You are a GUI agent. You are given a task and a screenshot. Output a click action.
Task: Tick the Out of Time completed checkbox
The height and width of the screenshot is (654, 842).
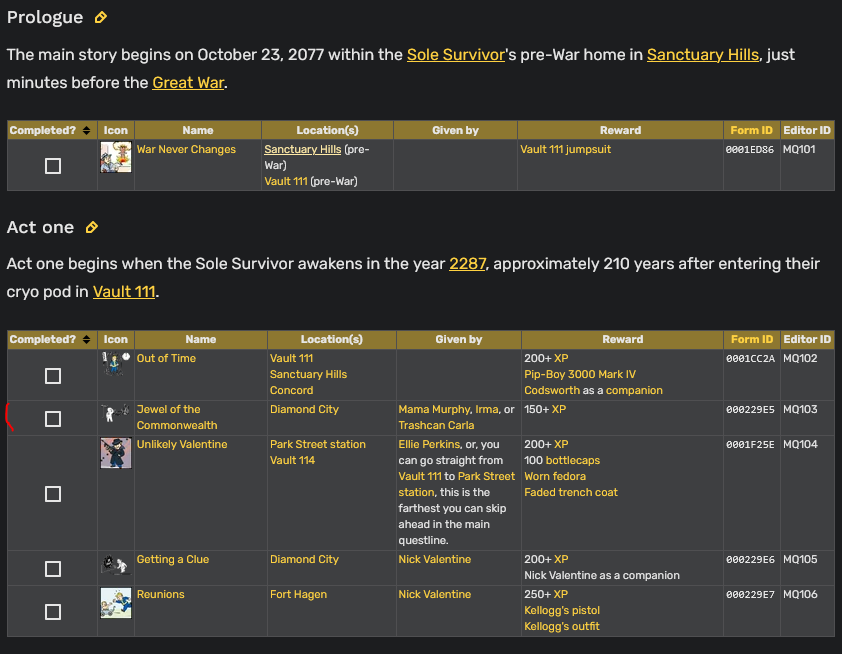[53, 376]
